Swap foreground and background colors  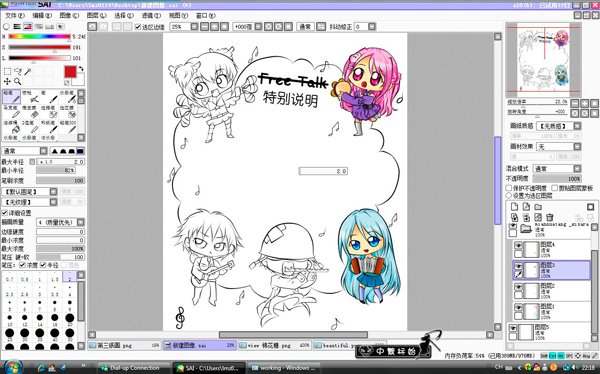pyautogui.click(x=81, y=69)
